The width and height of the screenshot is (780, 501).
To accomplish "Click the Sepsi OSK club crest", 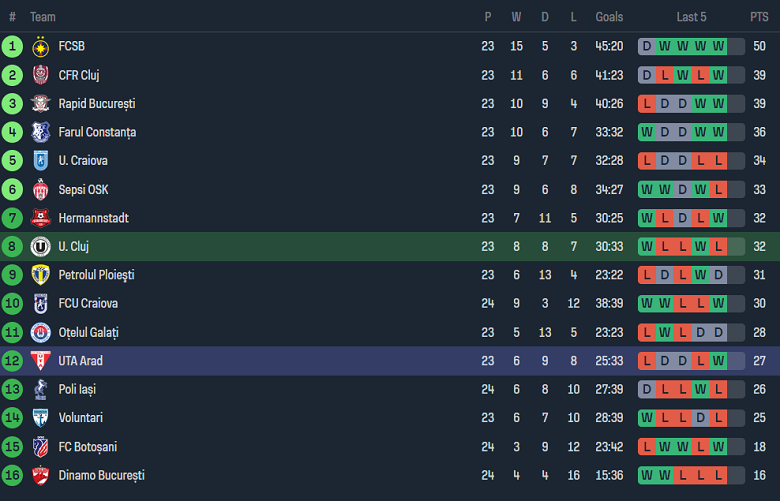I will (41, 189).
